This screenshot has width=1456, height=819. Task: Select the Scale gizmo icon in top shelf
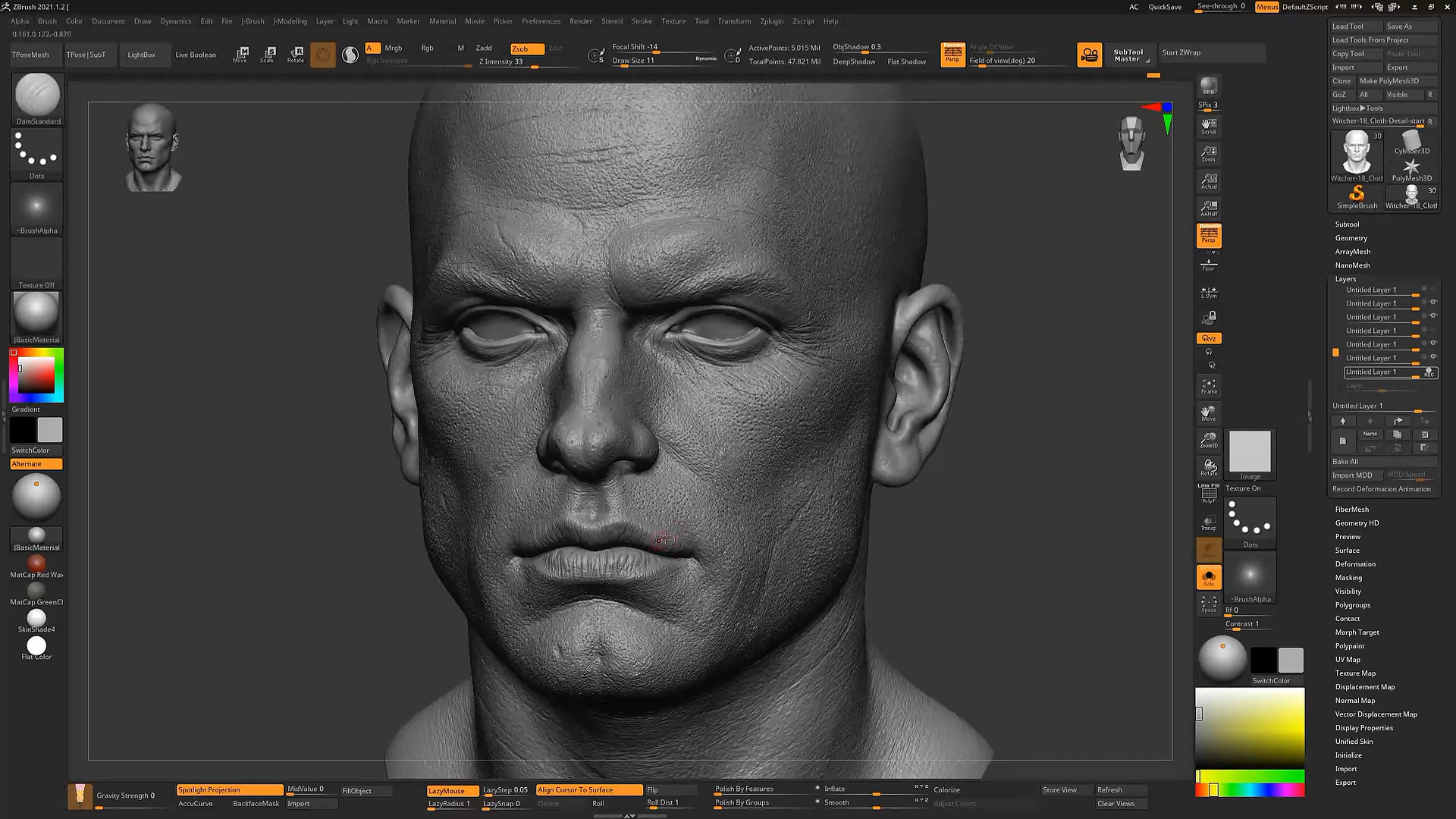[268, 54]
